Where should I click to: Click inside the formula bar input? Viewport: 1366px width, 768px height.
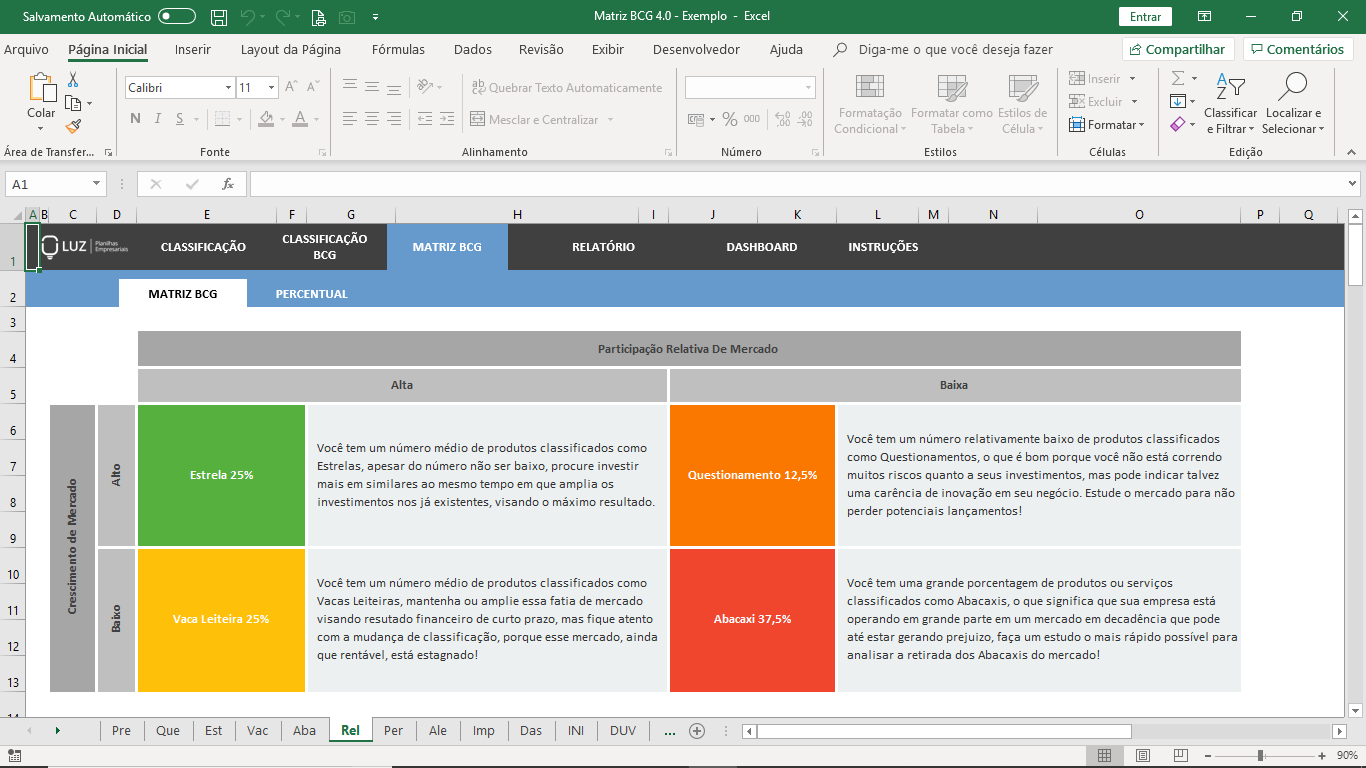(797, 184)
